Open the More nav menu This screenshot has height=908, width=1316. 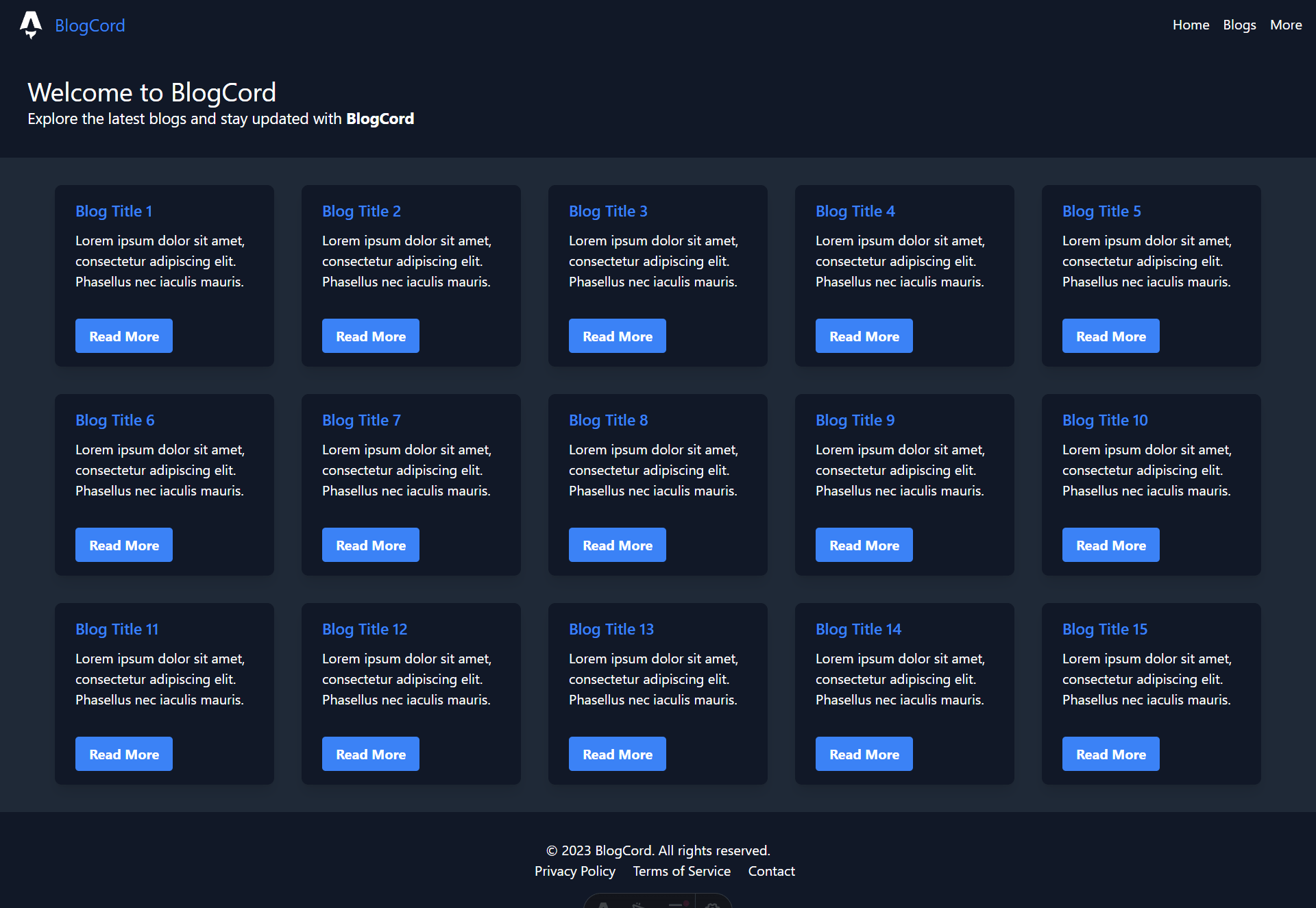[1286, 25]
